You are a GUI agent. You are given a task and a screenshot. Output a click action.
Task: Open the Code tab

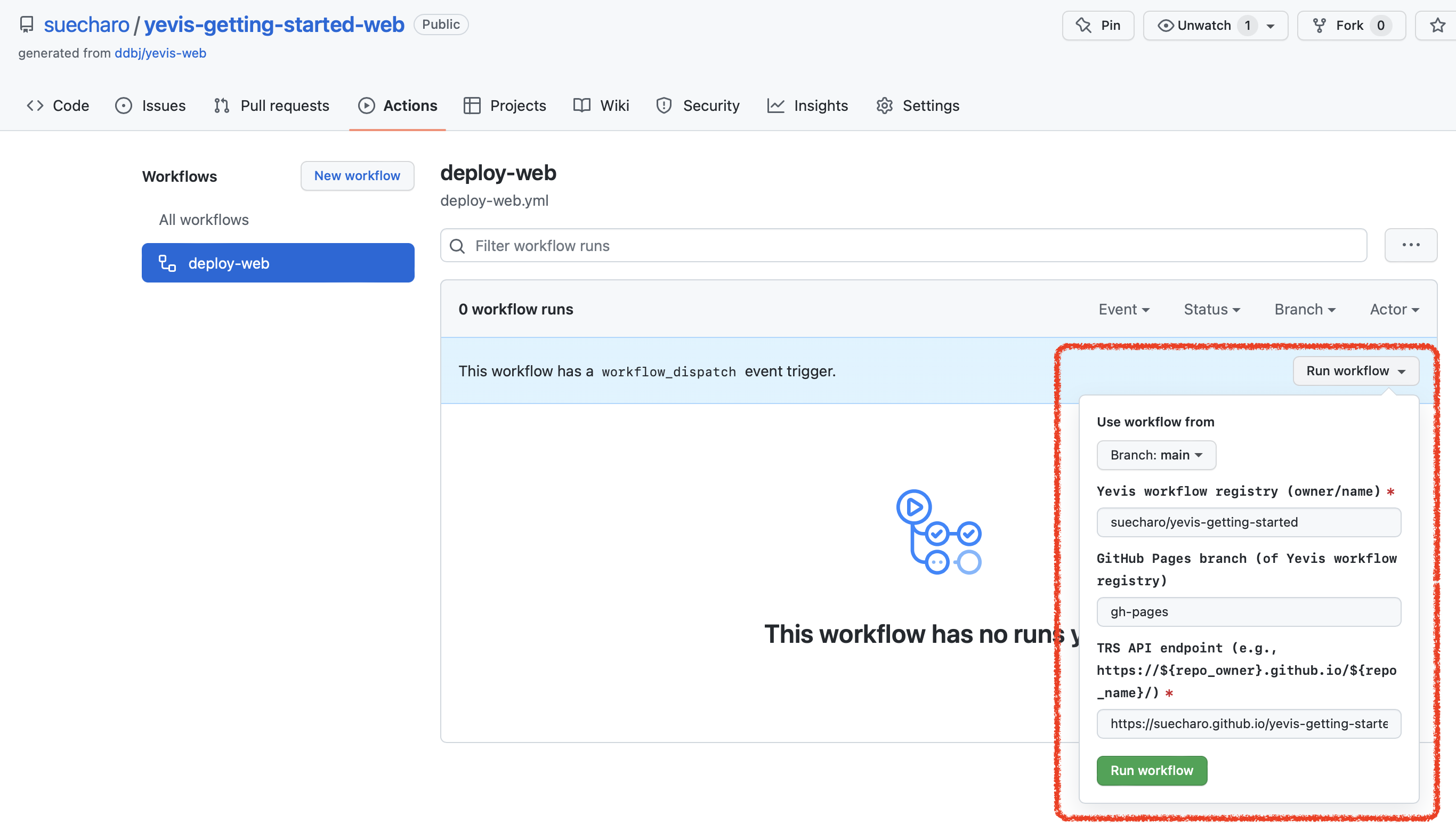(58, 106)
